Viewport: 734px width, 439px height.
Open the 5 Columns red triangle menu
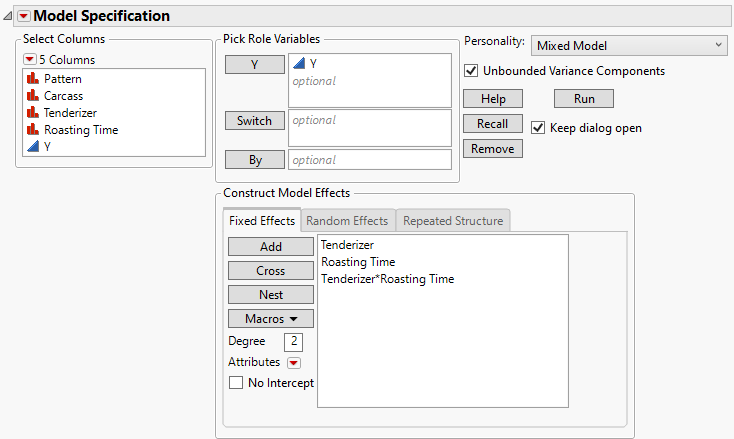point(30,59)
